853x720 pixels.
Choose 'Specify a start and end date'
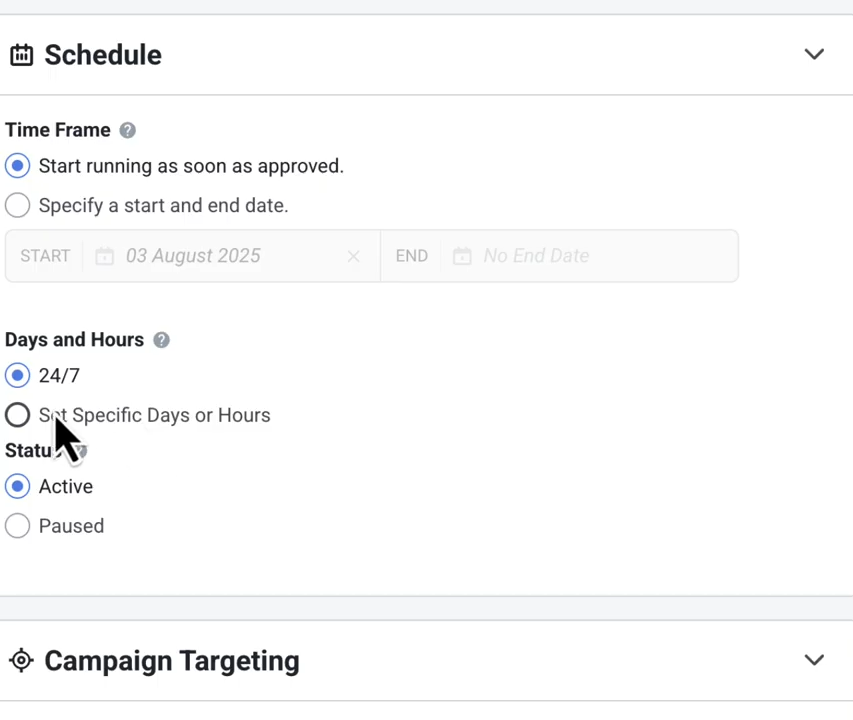pos(17,206)
